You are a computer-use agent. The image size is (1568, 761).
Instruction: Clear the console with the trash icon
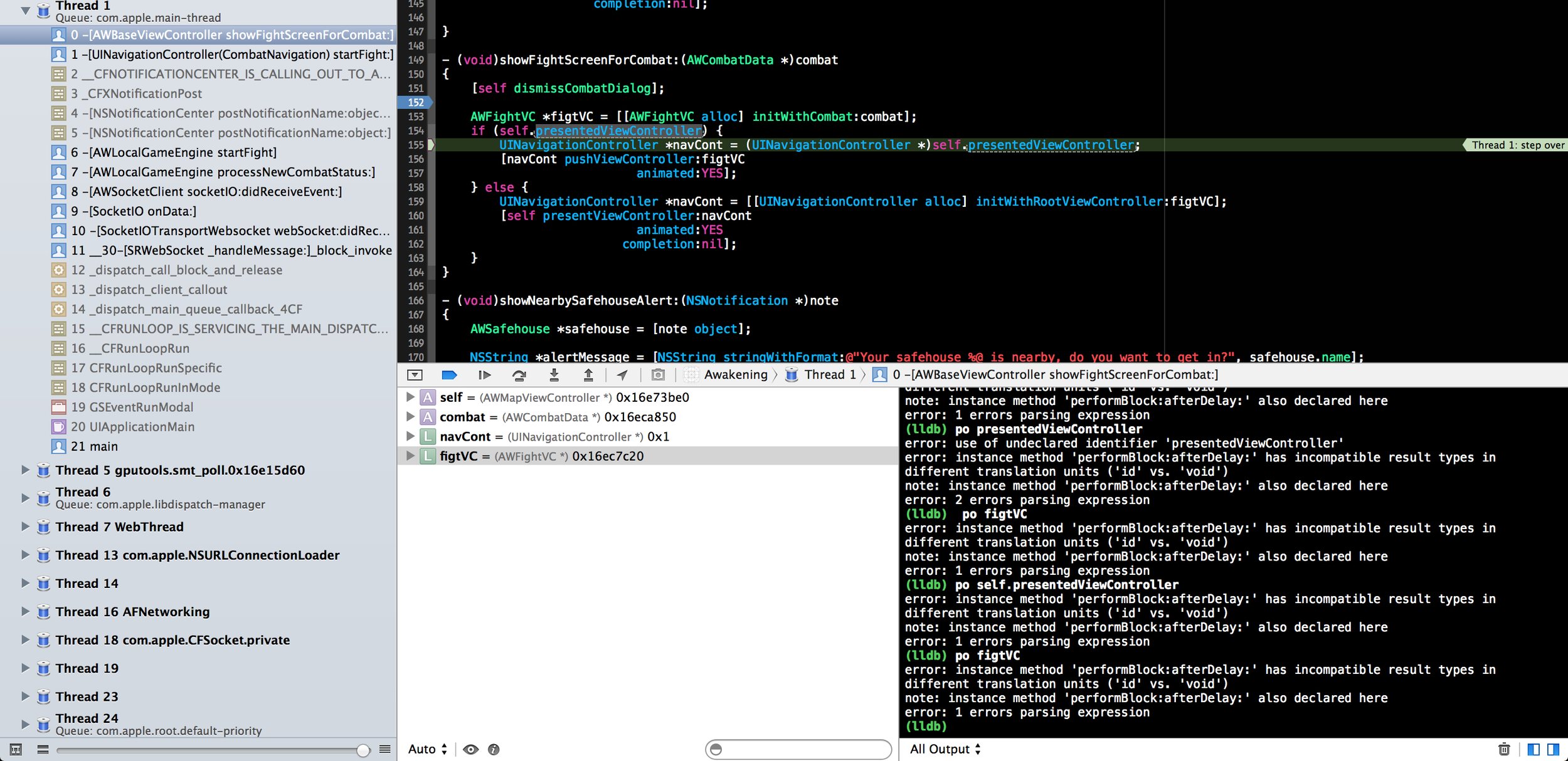1505,748
